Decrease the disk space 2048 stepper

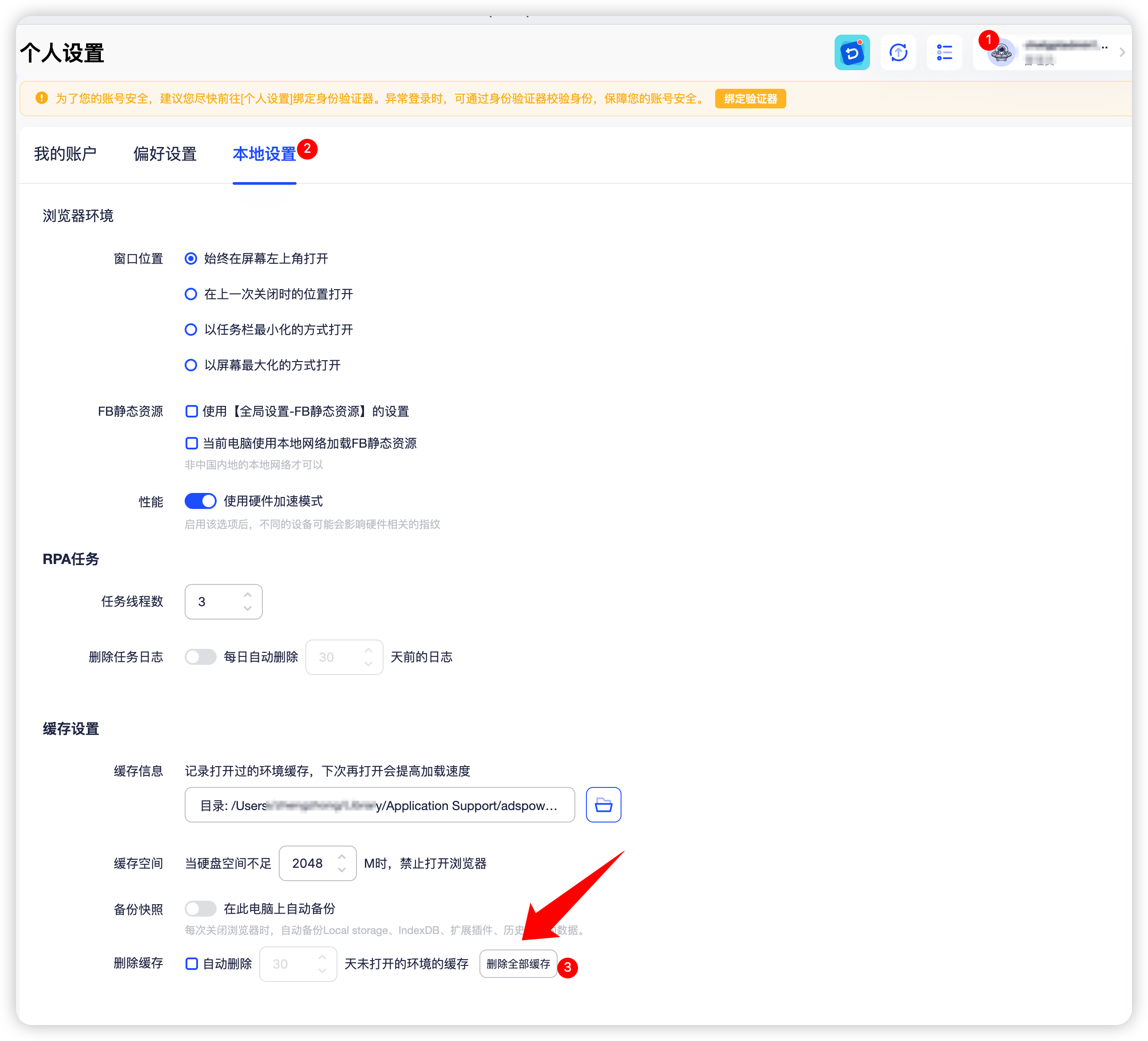point(342,870)
